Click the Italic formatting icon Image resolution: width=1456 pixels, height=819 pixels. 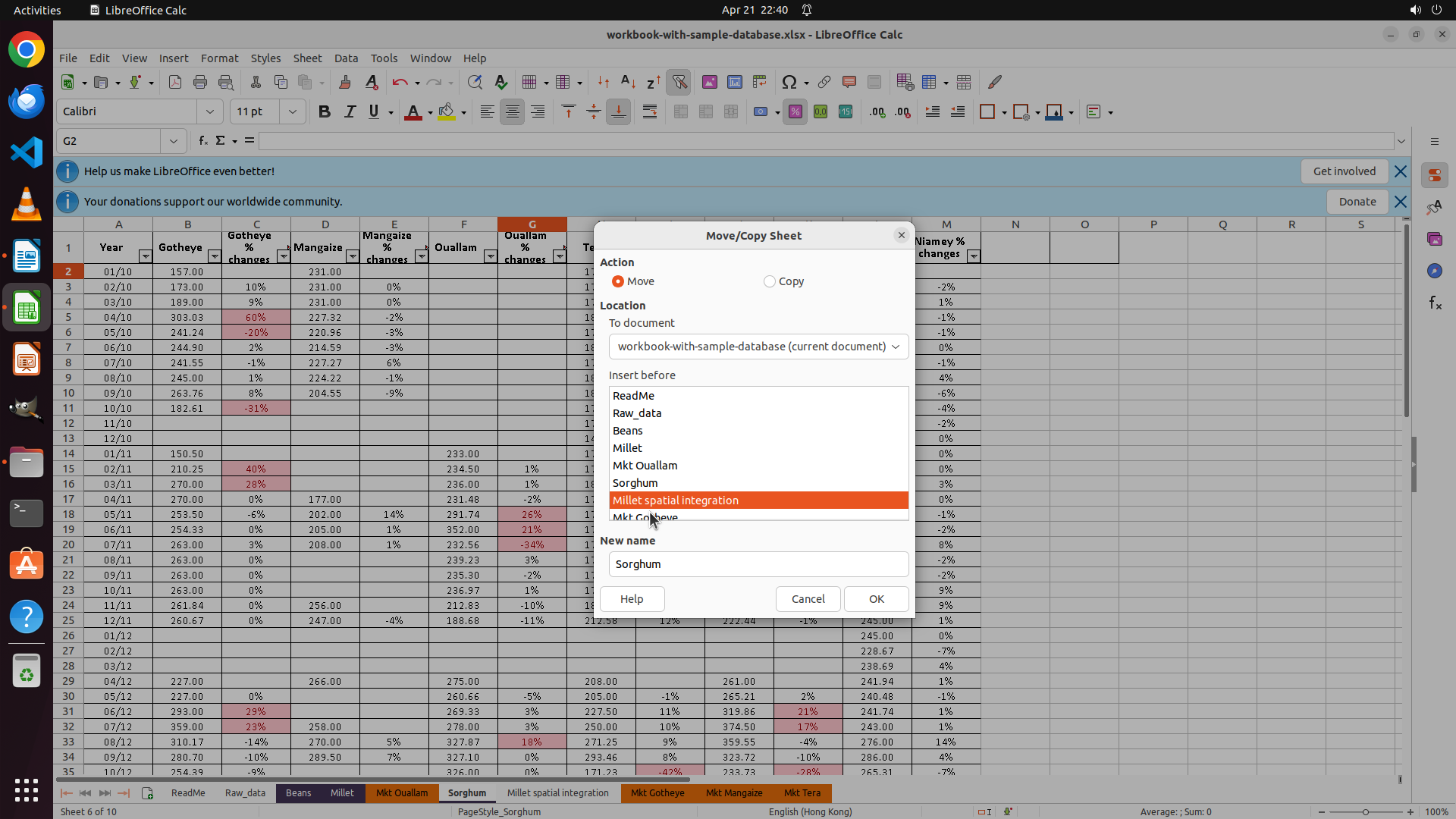coord(350,112)
